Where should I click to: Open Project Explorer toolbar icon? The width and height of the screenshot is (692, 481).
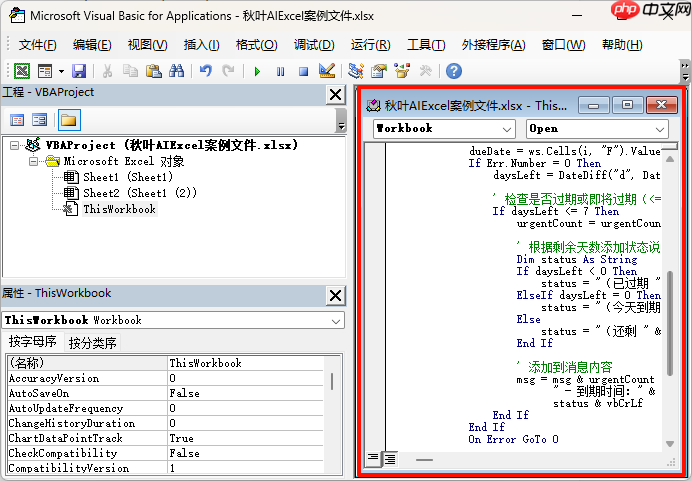click(x=356, y=71)
